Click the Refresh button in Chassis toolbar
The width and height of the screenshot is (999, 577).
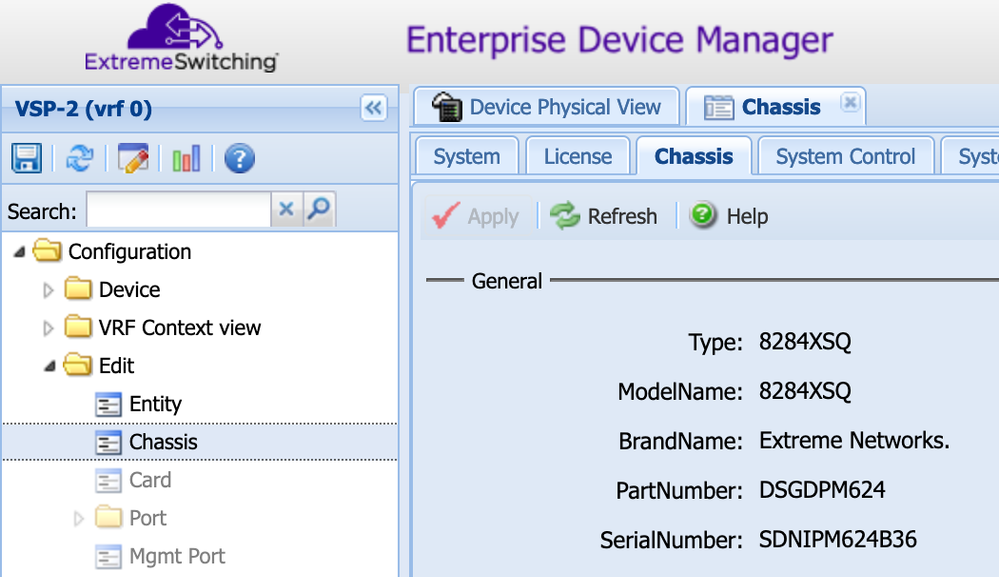[603, 217]
